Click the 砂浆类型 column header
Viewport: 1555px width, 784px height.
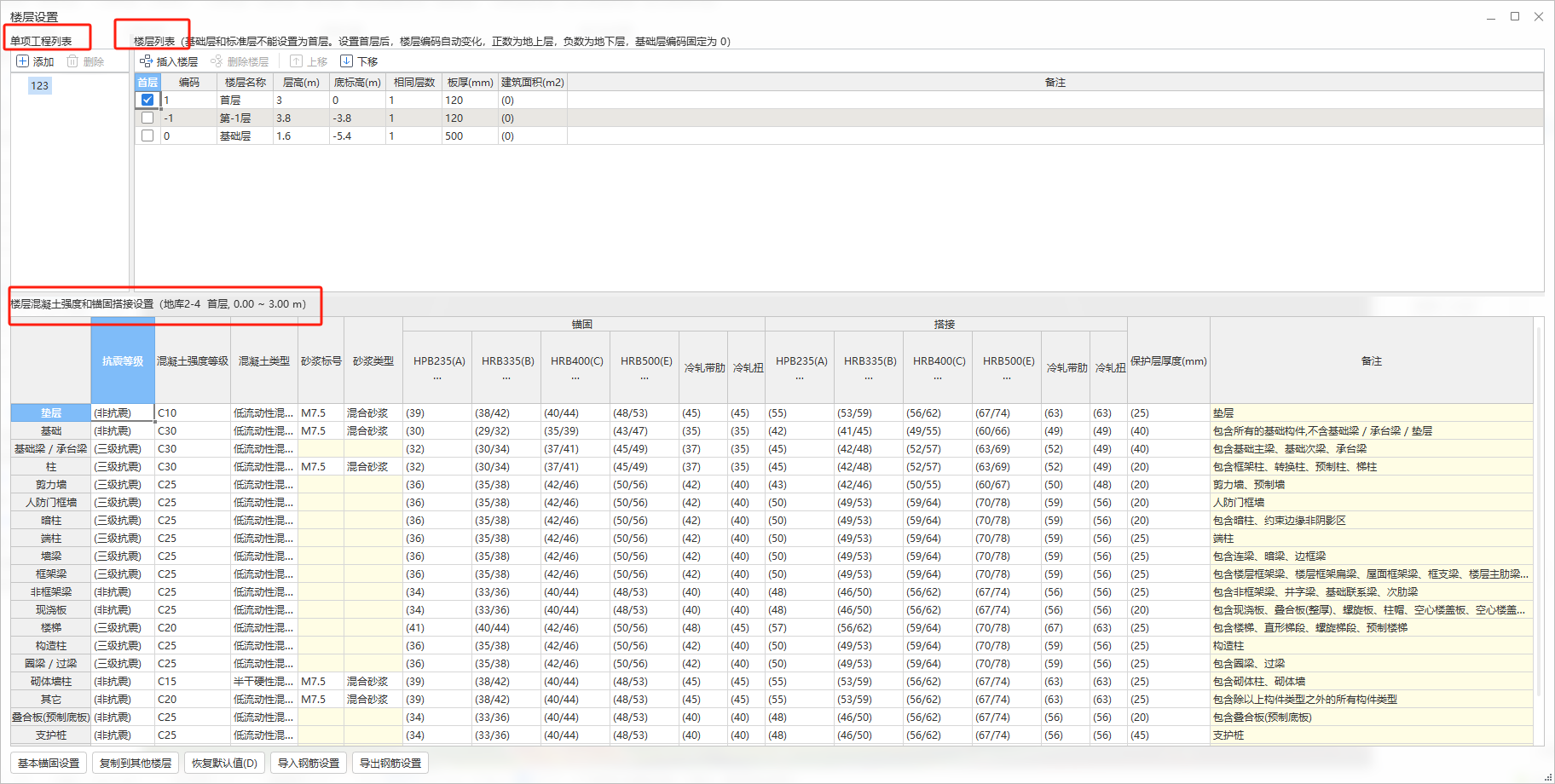373,360
